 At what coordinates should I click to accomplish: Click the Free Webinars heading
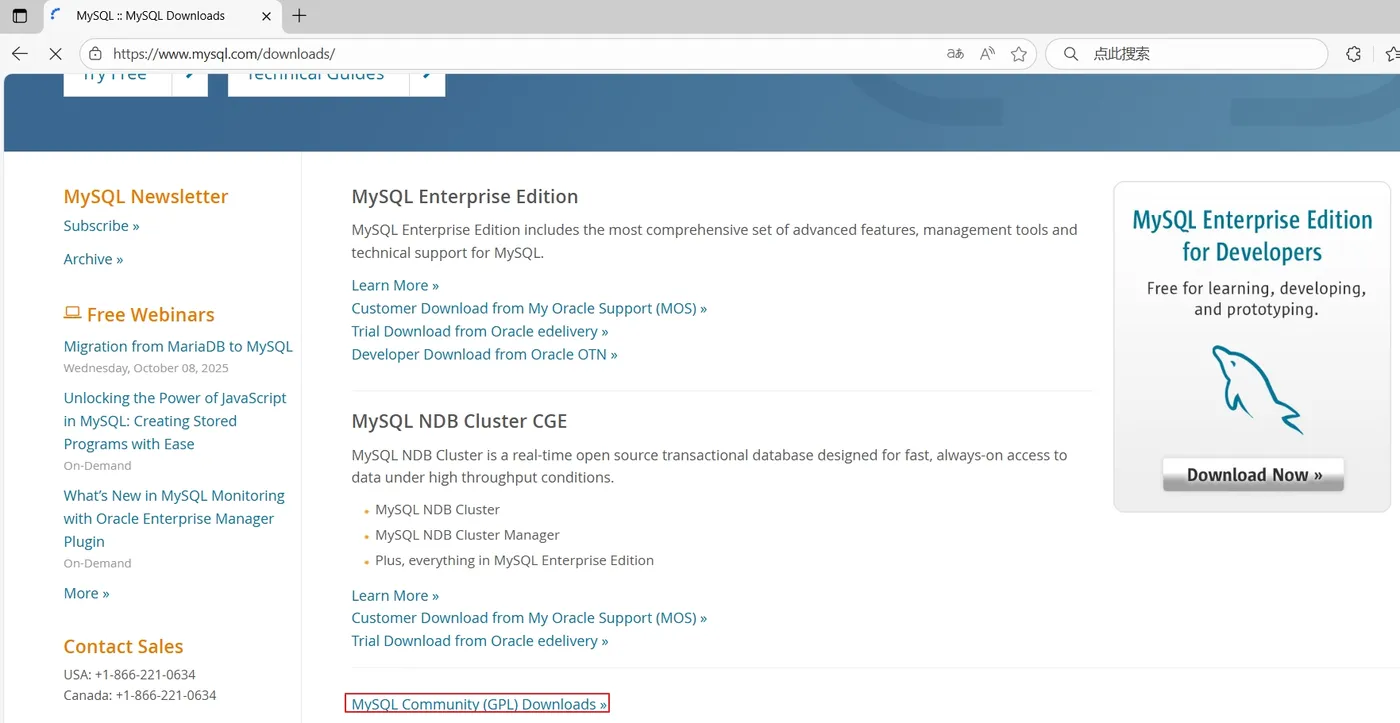(151, 314)
